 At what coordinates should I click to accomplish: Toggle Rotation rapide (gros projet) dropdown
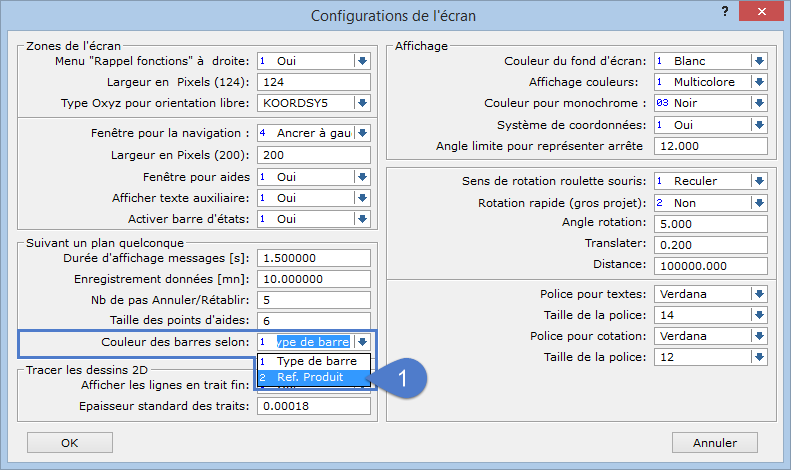tap(758, 202)
